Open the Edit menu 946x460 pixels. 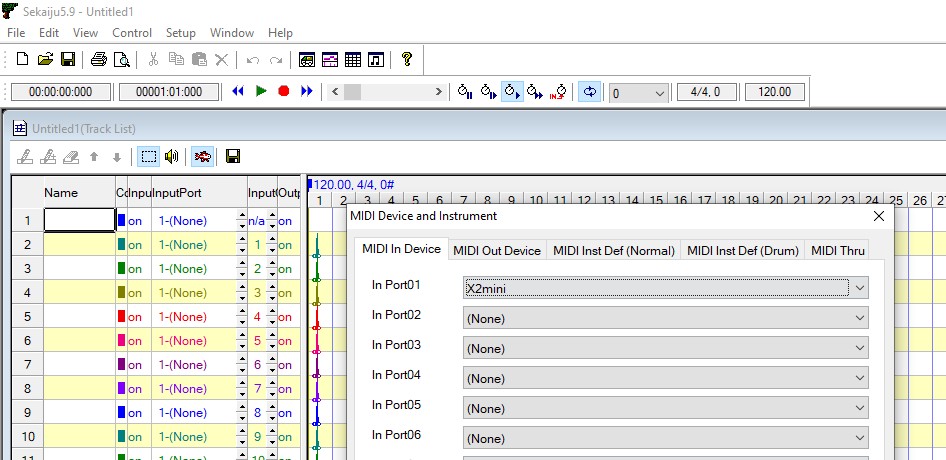[x=49, y=33]
